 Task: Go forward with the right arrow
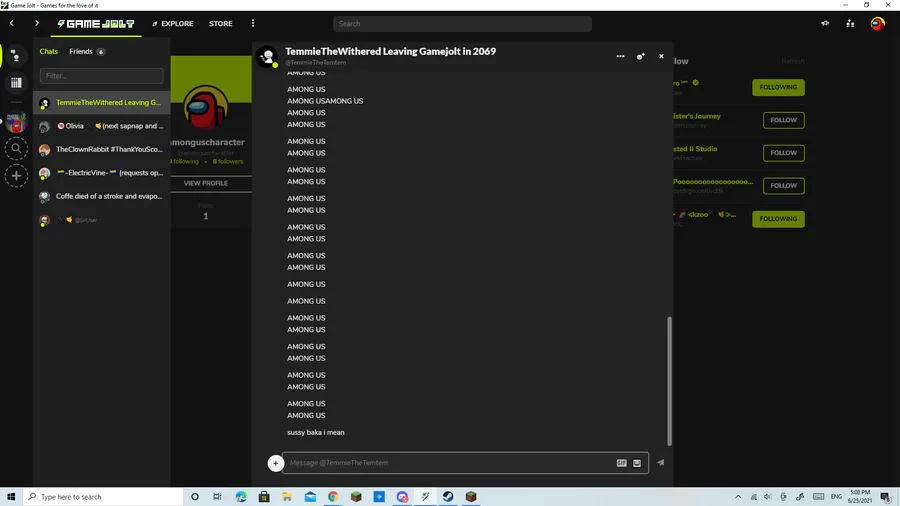(x=37, y=24)
